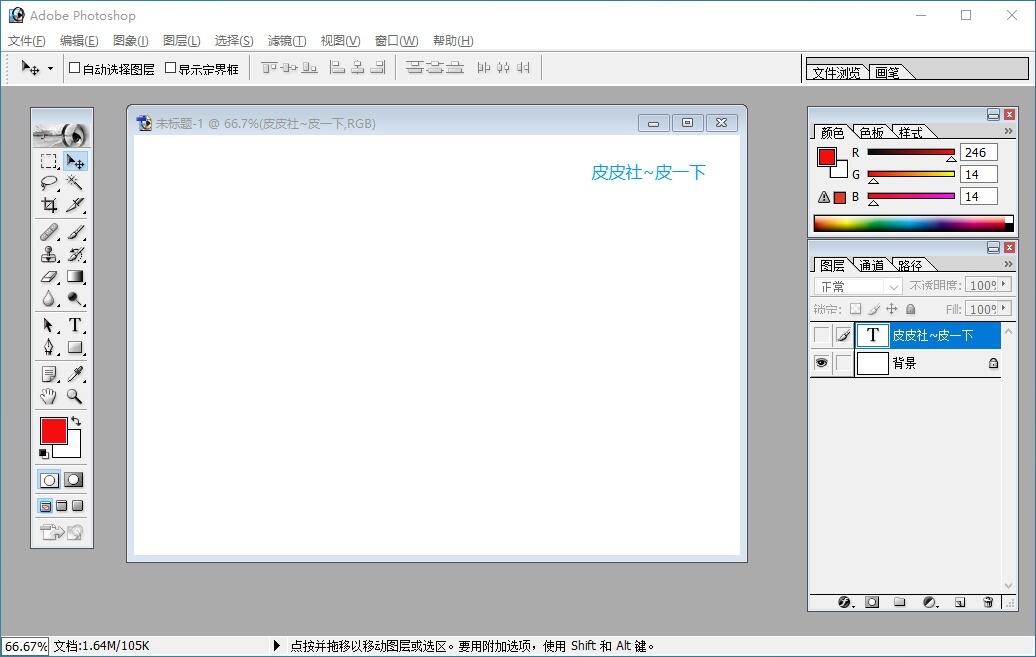Pick a color from the spectrum ramp
The height and width of the screenshot is (657, 1036).
click(913, 223)
